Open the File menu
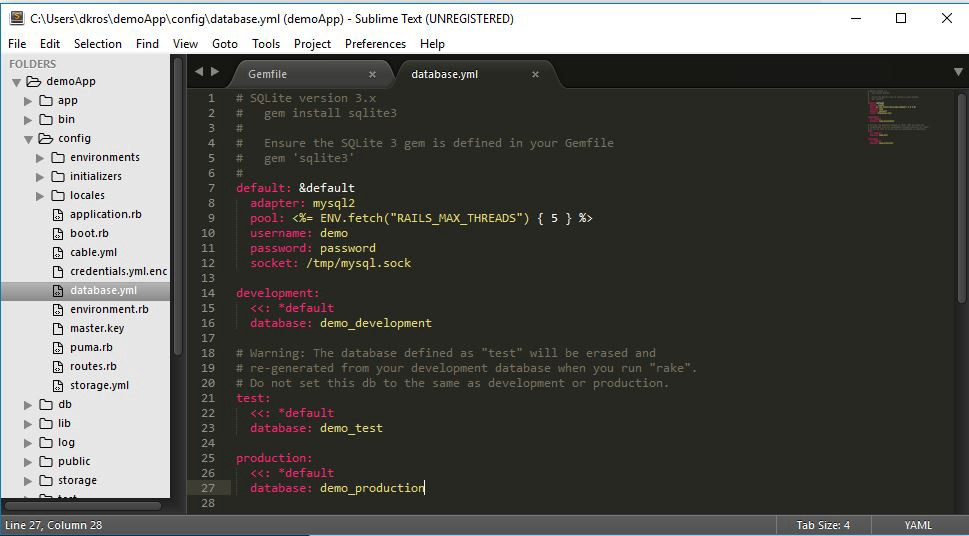This screenshot has height=536, width=969. click(x=17, y=44)
